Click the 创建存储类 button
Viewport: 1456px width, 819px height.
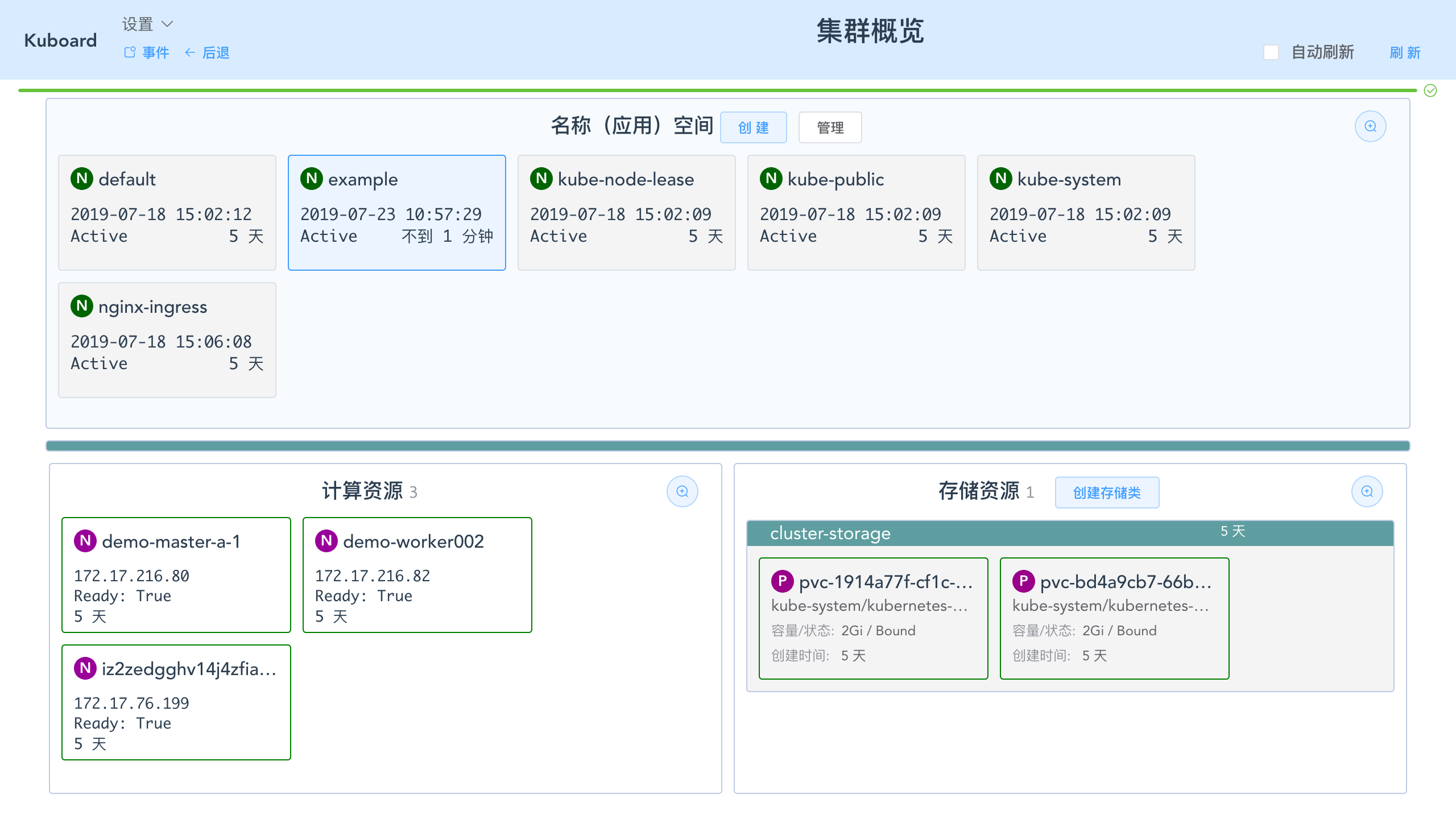click(x=1107, y=492)
